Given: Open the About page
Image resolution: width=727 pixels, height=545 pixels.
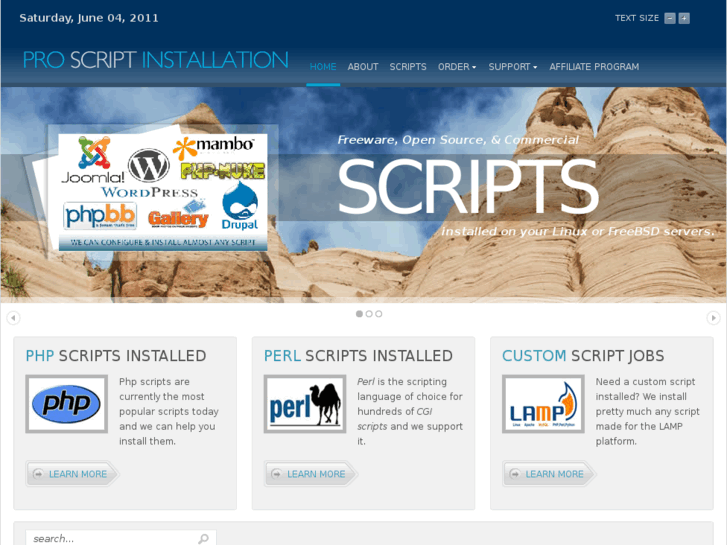Looking at the screenshot, I should (363, 67).
